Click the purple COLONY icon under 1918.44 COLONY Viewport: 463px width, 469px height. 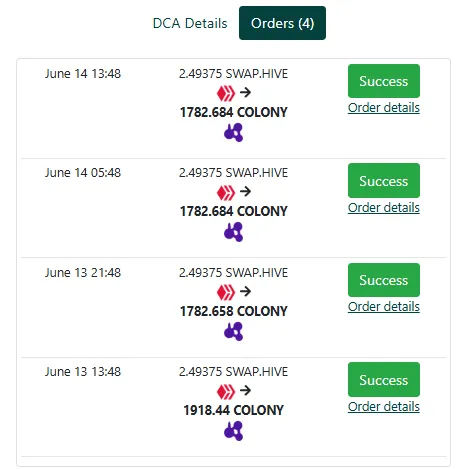point(233,431)
